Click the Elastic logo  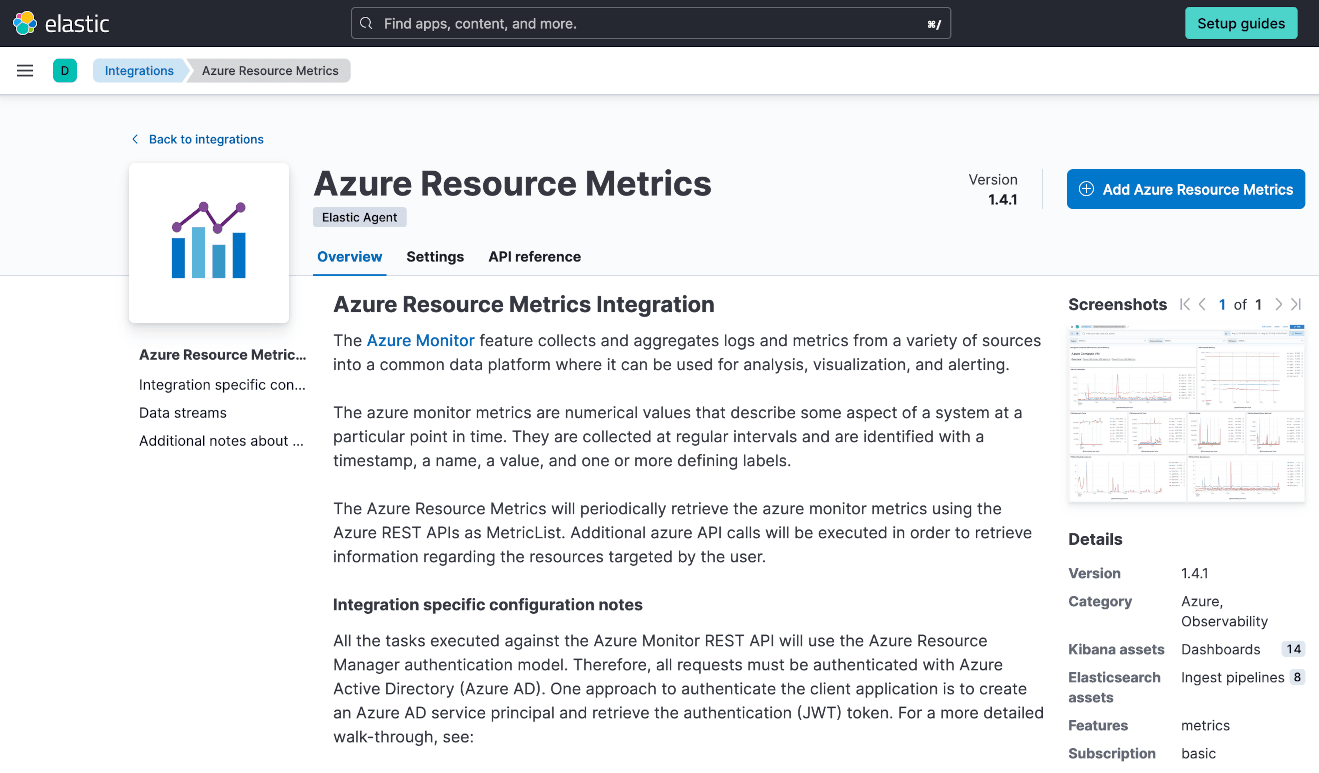[61, 23]
